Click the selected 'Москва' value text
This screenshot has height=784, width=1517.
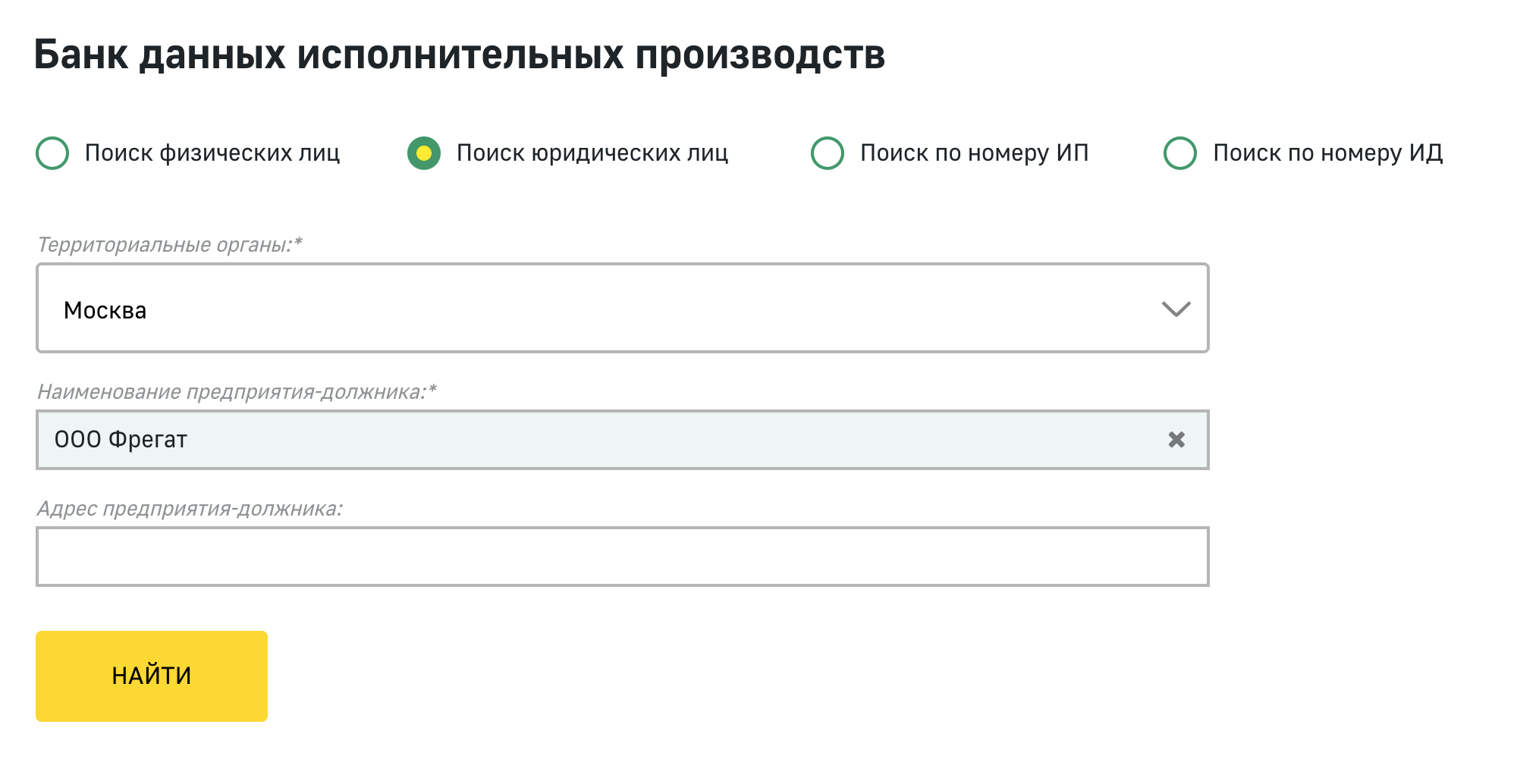click(x=105, y=310)
